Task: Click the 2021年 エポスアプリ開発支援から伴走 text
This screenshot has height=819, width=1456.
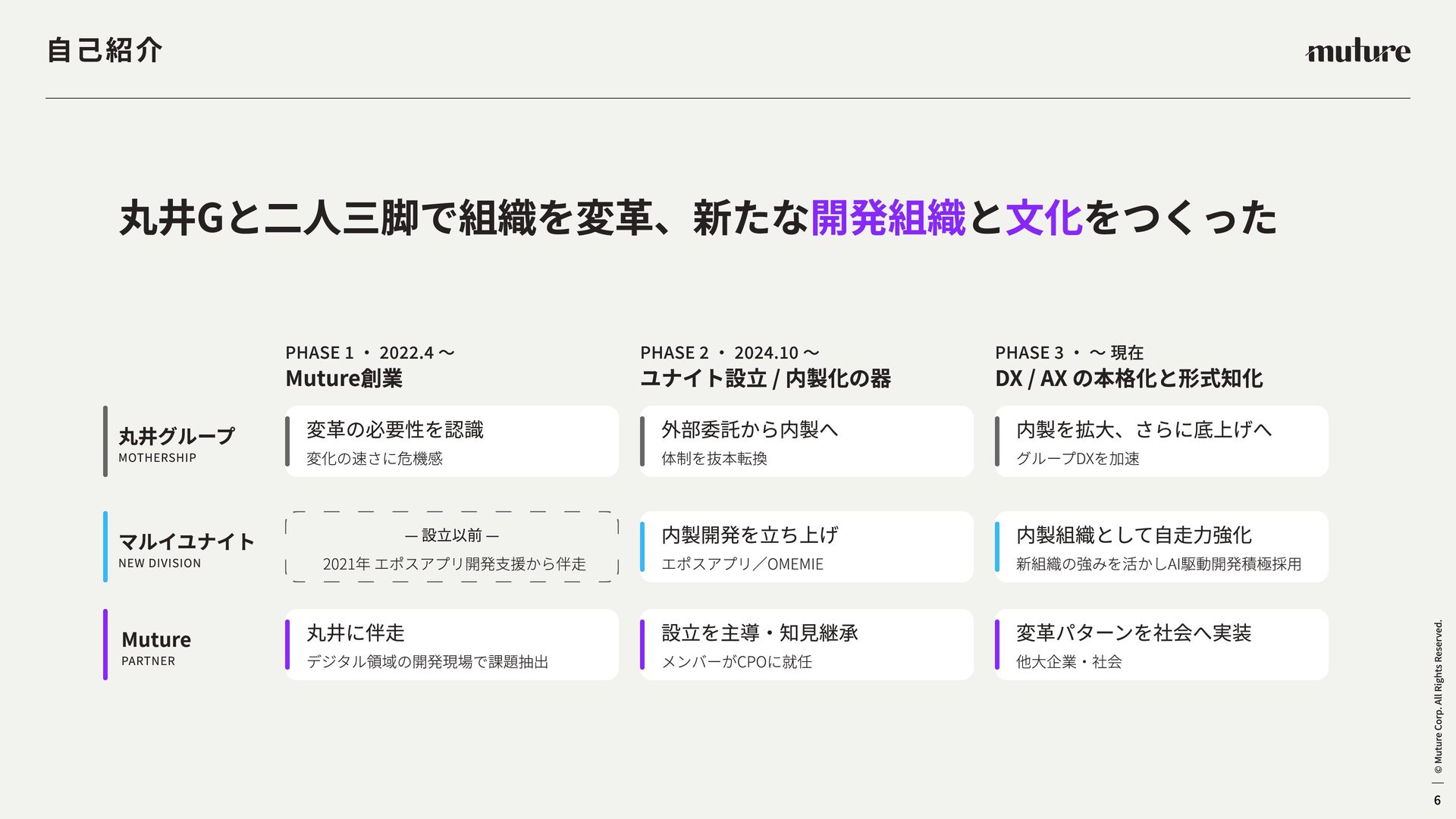Action: (454, 564)
